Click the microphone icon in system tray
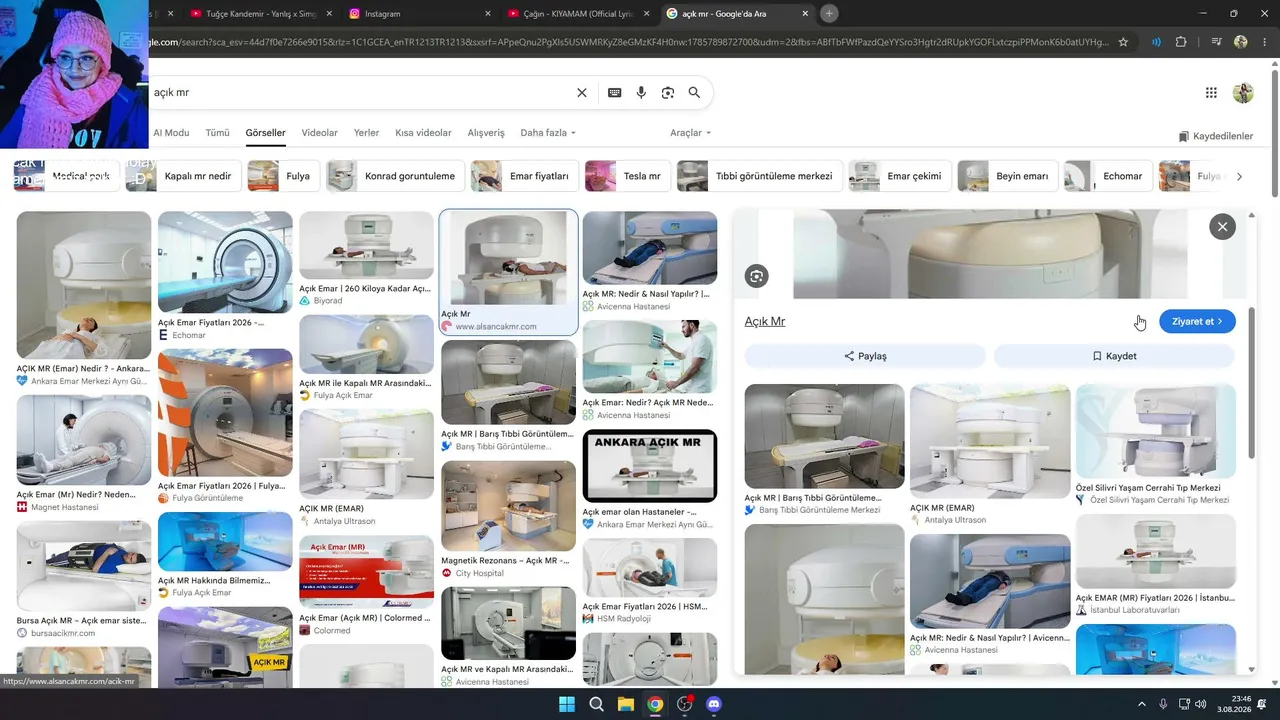The image size is (1280, 720). coord(1163,704)
